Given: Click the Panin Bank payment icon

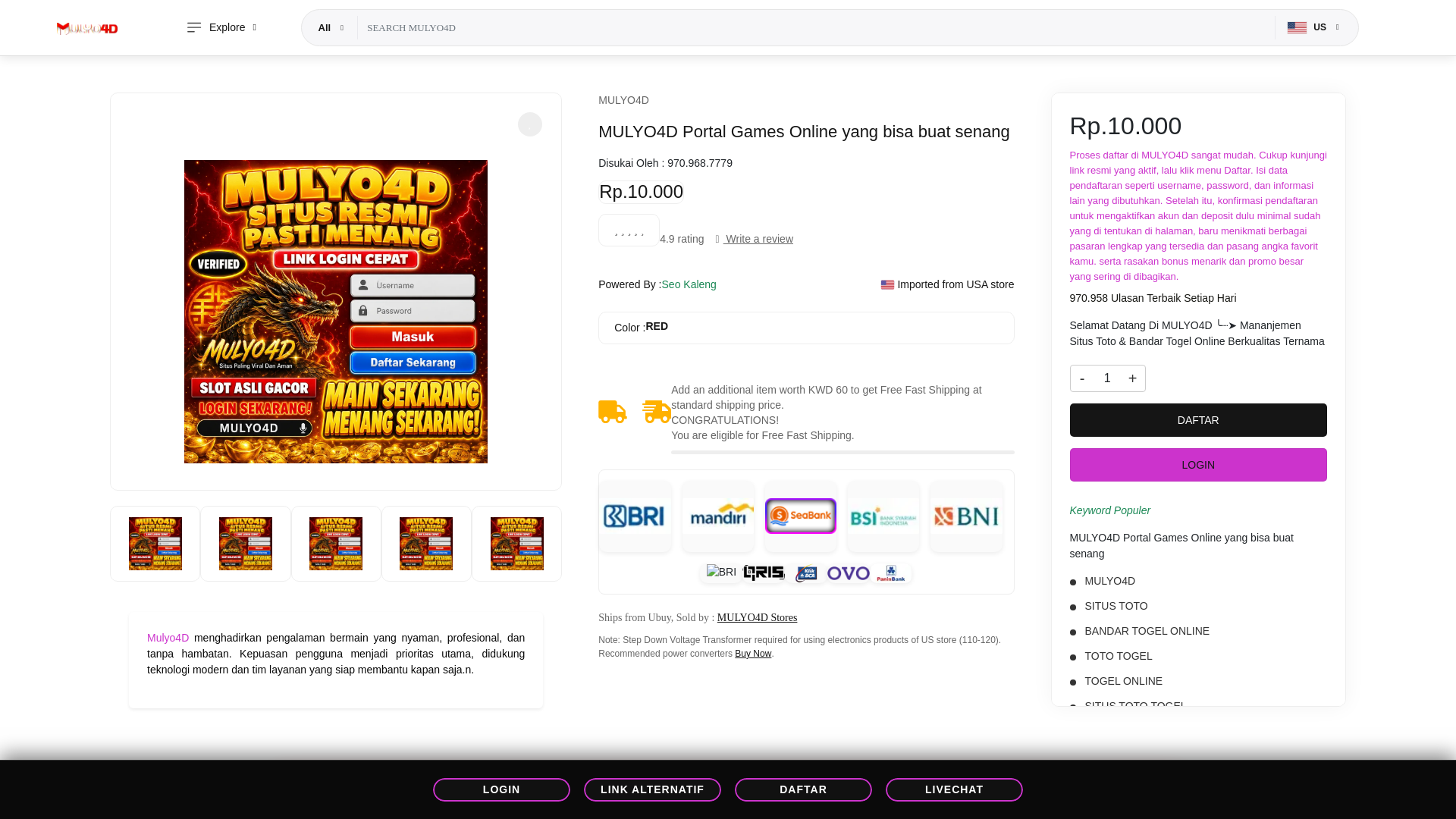Looking at the screenshot, I should pos(891,573).
